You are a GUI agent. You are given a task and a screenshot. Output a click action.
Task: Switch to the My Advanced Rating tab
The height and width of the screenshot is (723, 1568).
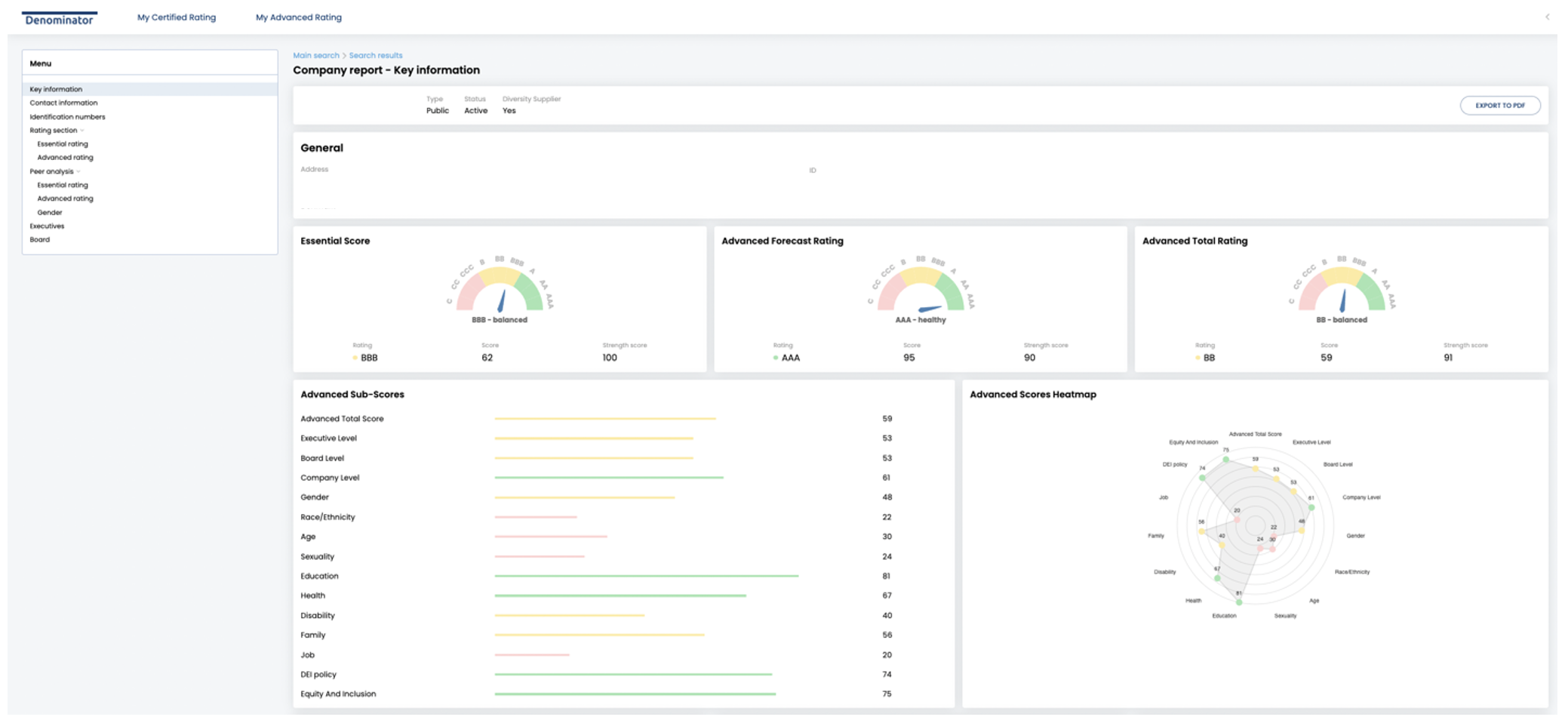(298, 17)
